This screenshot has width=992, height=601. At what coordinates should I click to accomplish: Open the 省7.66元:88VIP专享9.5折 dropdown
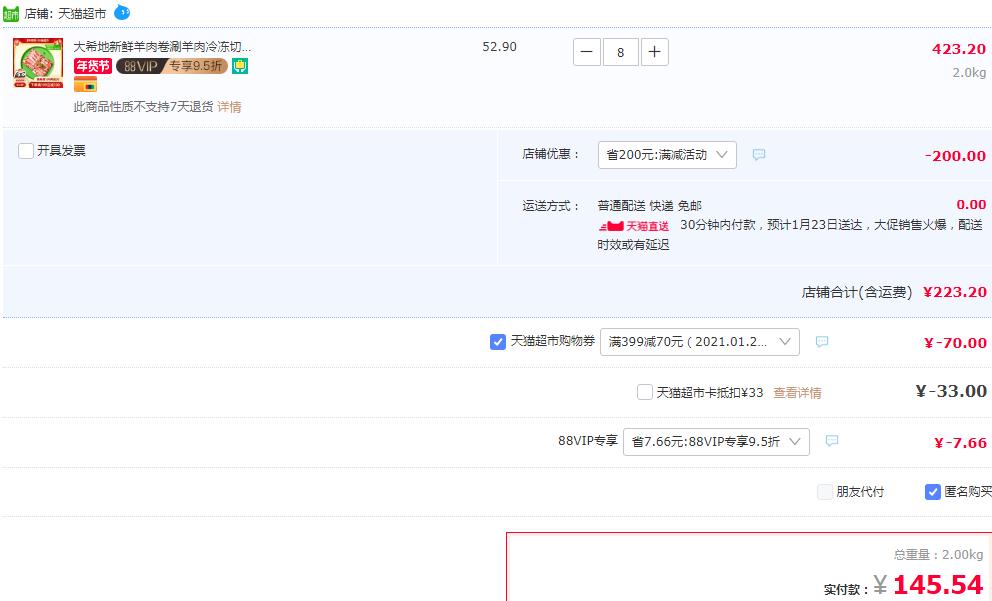click(x=716, y=442)
